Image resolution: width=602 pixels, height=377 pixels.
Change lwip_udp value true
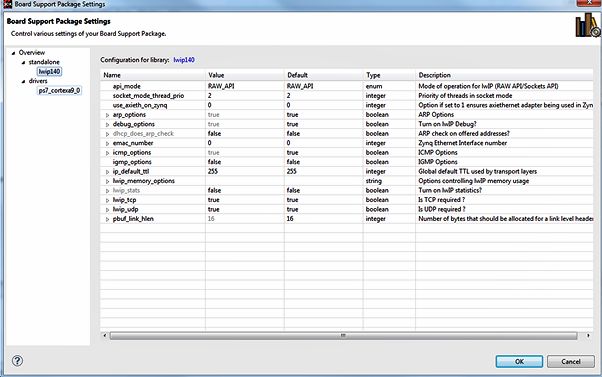tap(245, 209)
